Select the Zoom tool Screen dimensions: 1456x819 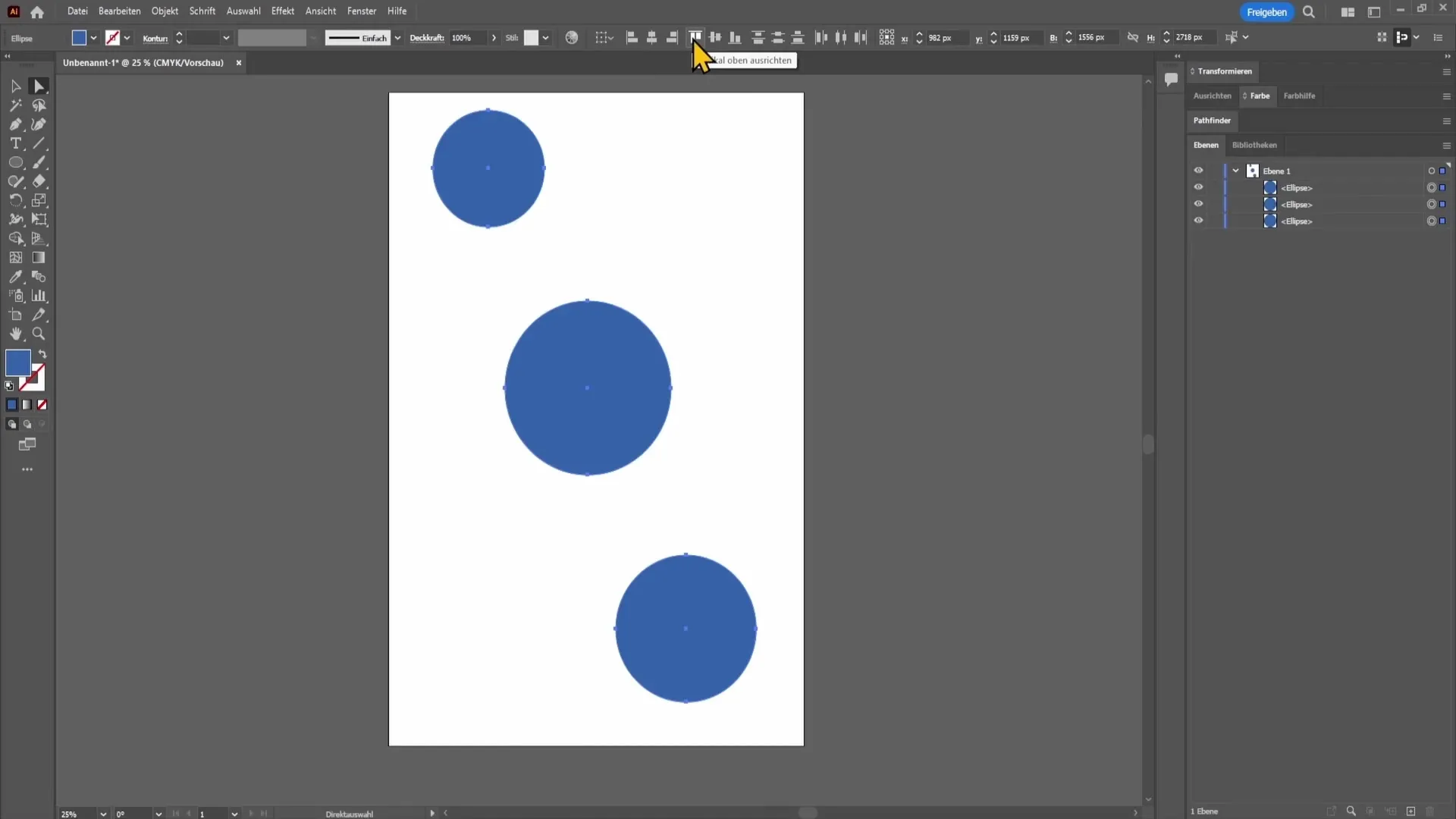(39, 334)
